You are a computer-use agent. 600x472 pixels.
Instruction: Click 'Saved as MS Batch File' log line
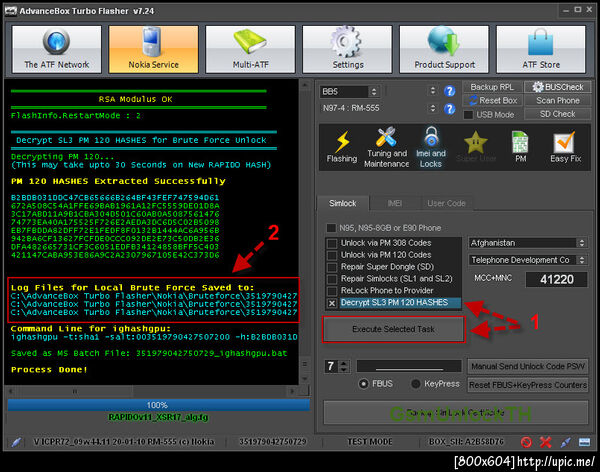[149, 353]
